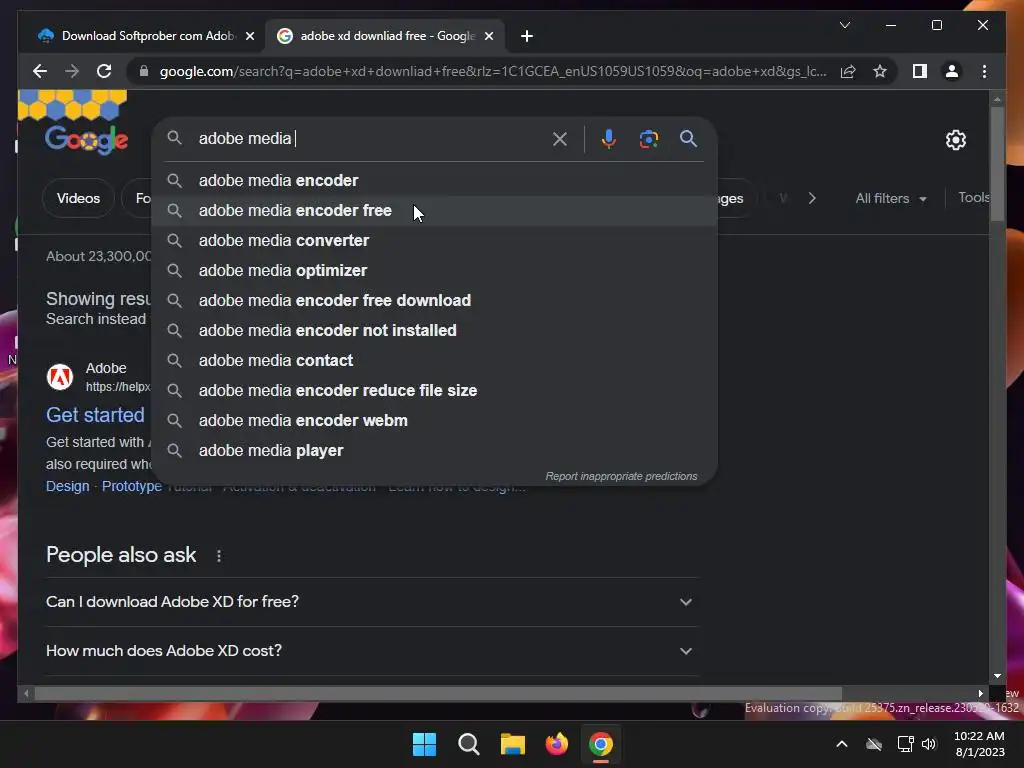Go back with the browser back arrow

tap(40, 71)
